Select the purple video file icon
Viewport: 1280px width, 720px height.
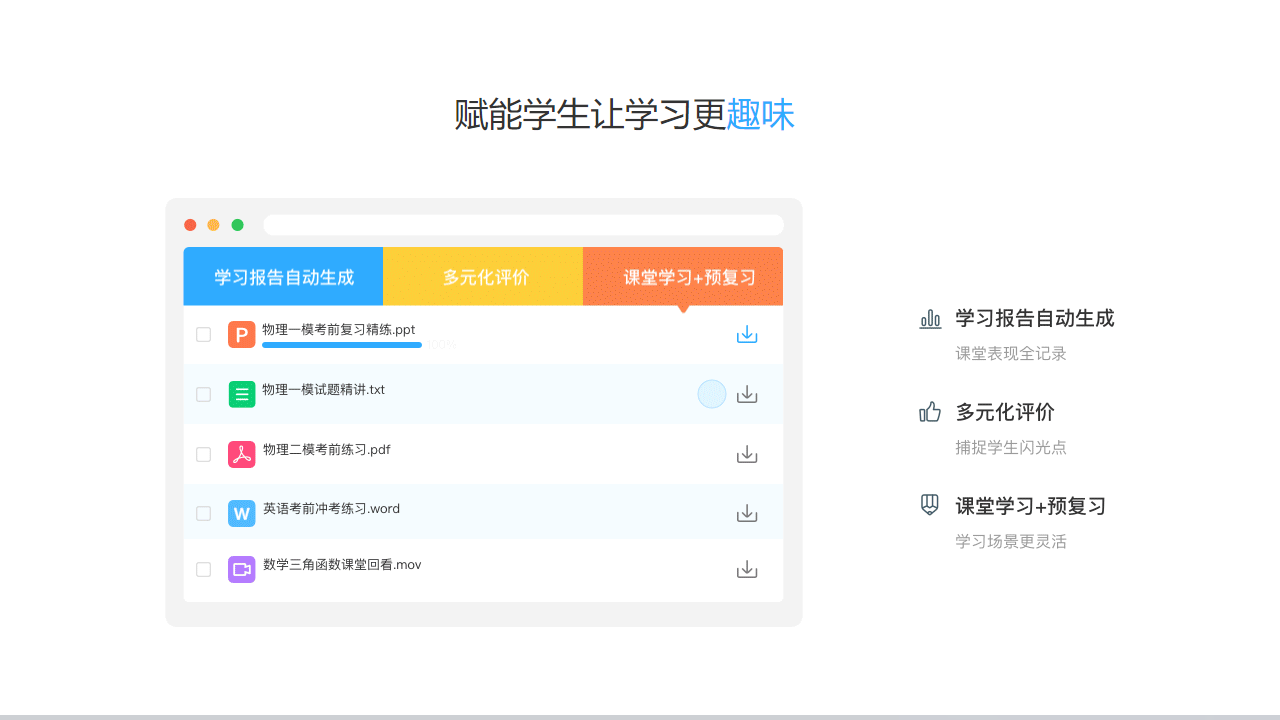241,568
